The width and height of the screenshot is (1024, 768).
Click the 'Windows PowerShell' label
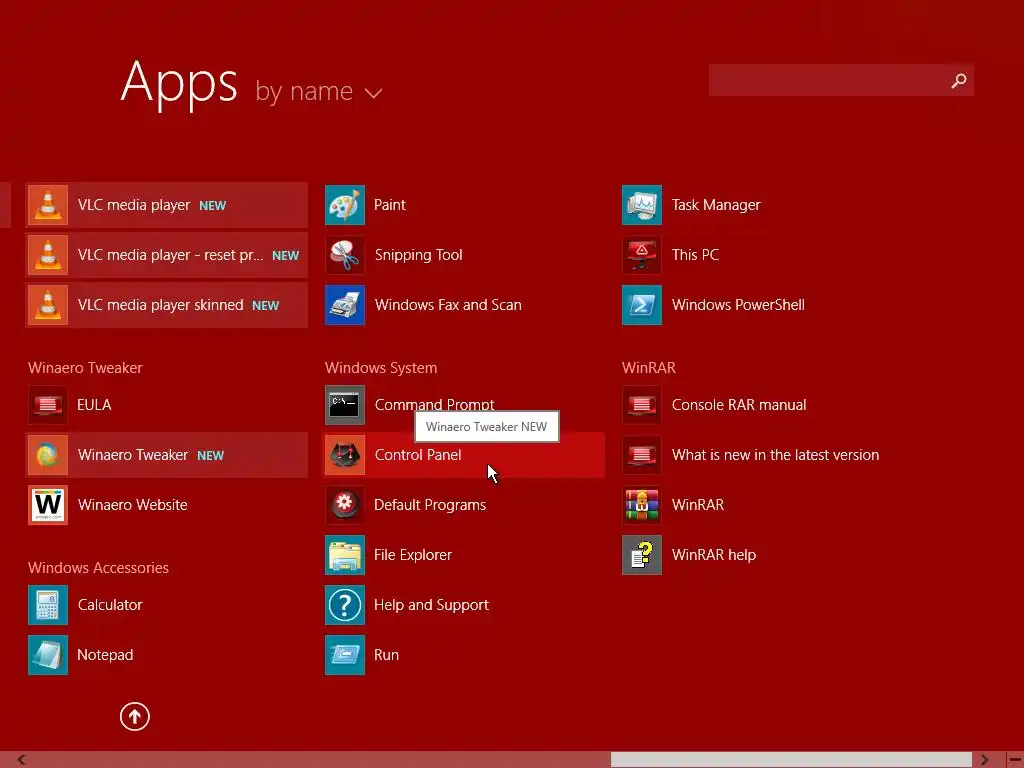738,305
